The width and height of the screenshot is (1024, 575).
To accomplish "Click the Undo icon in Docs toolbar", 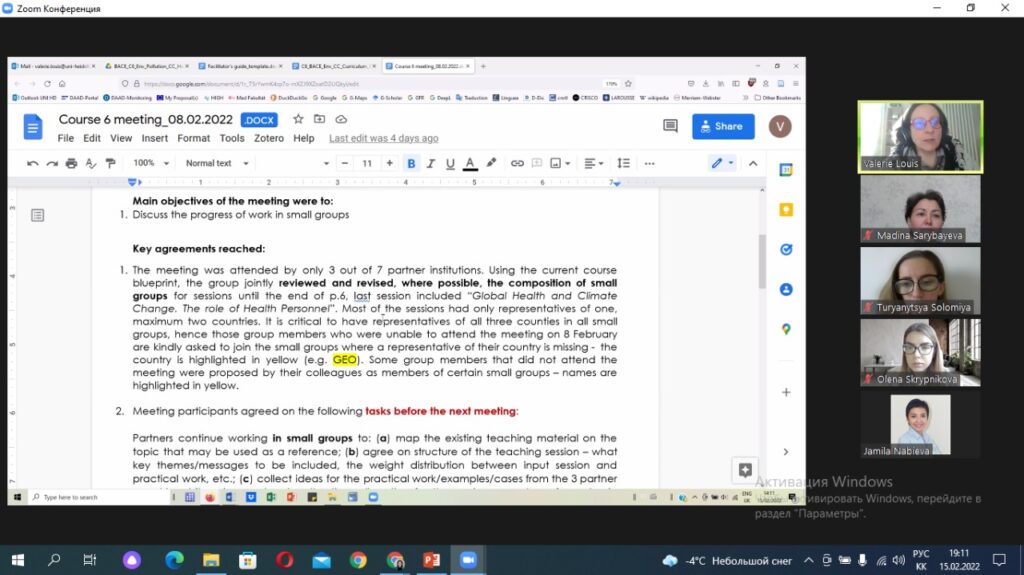I will tap(32, 163).
